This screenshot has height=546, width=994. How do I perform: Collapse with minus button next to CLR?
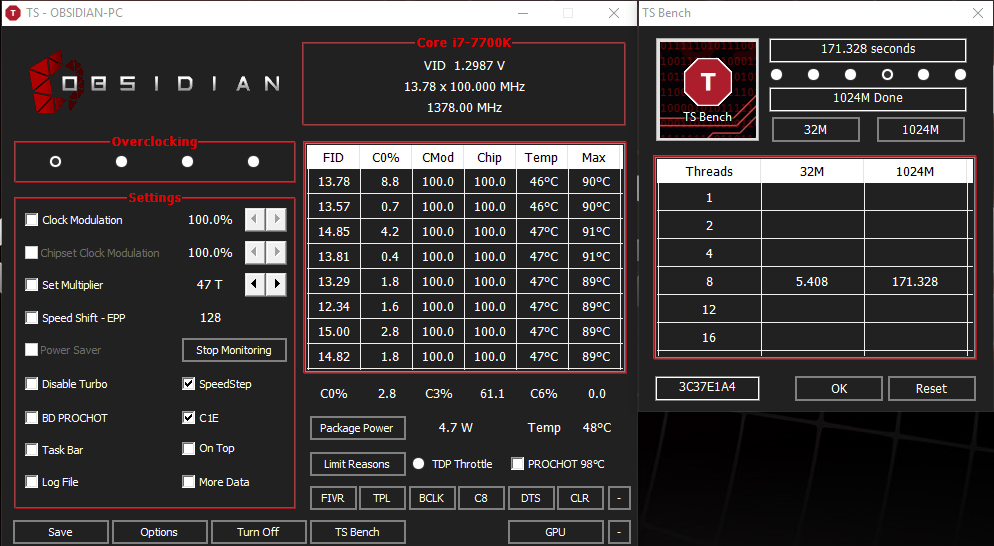pyautogui.click(x=619, y=498)
